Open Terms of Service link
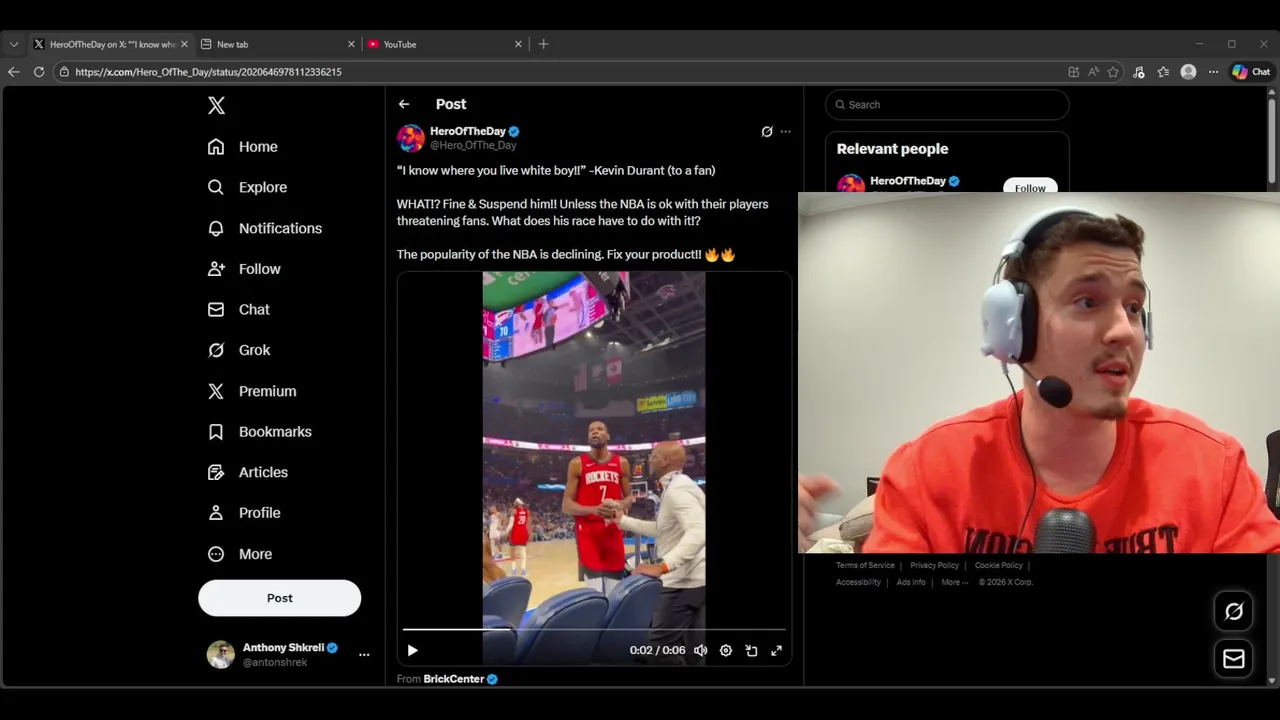 (x=865, y=566)
